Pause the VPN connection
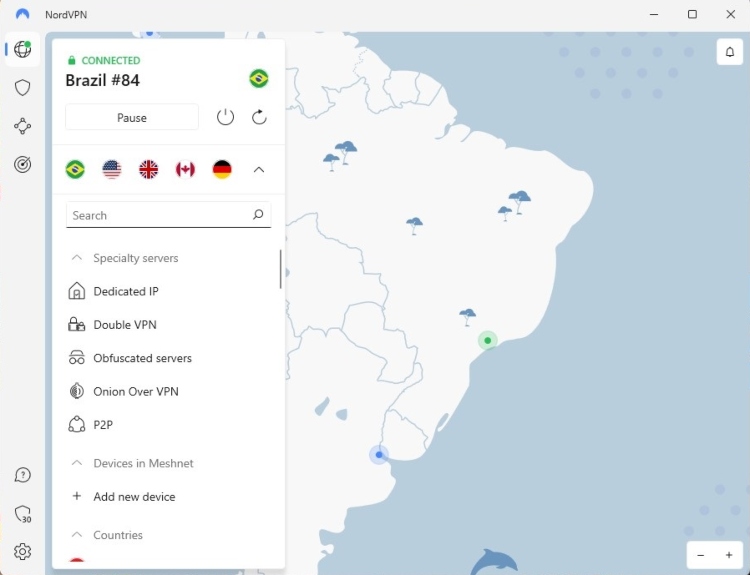The height and width of the screenshot is (575, 750). 132,117
